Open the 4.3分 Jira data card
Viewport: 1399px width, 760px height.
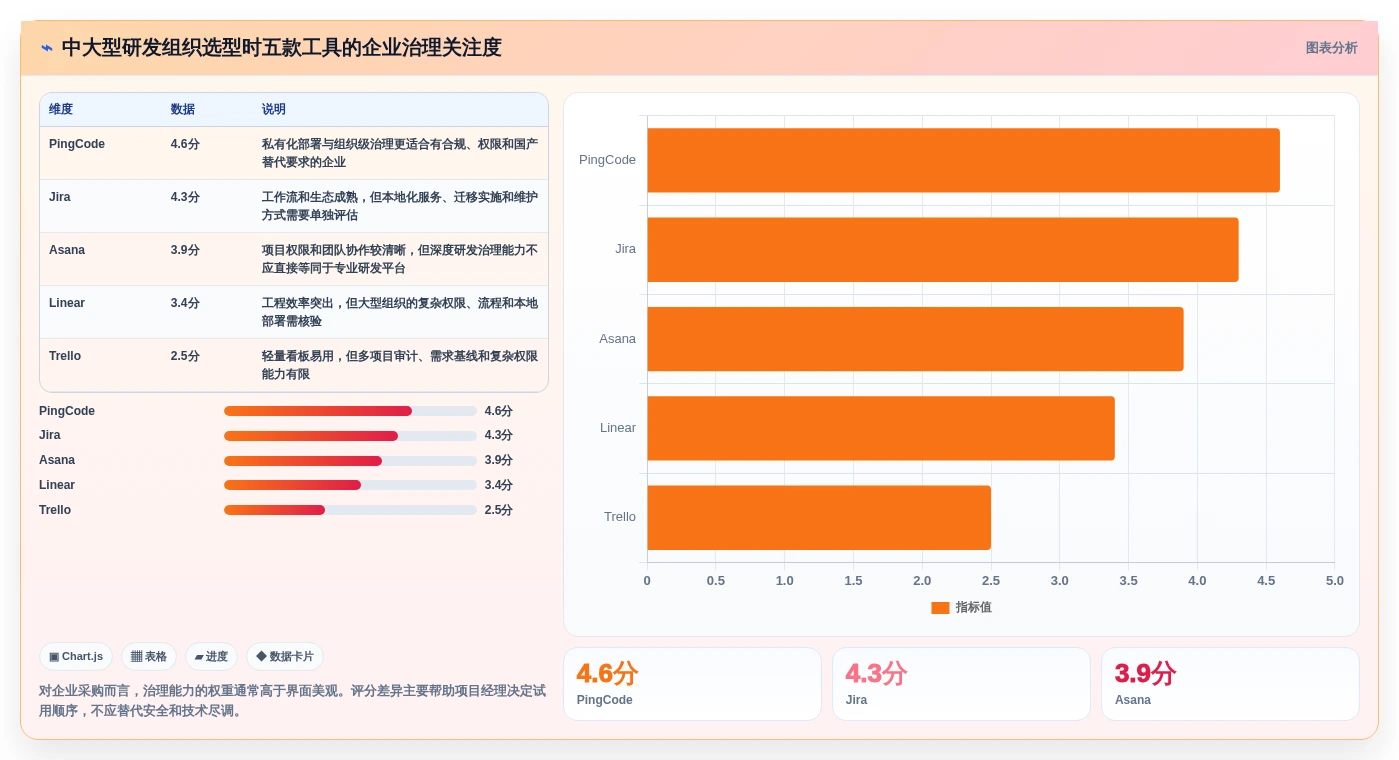click(961, 684)
